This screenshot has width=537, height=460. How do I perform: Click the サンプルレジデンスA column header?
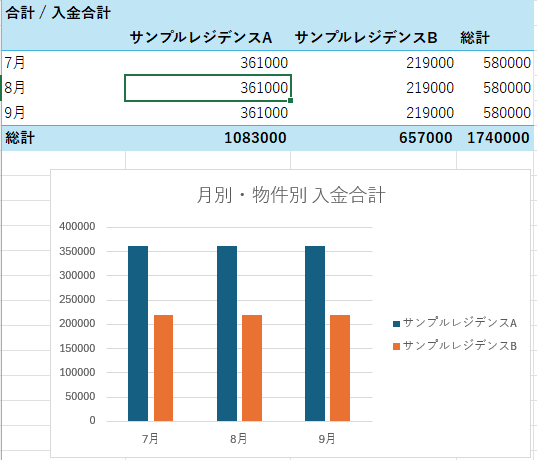point(201,38)
